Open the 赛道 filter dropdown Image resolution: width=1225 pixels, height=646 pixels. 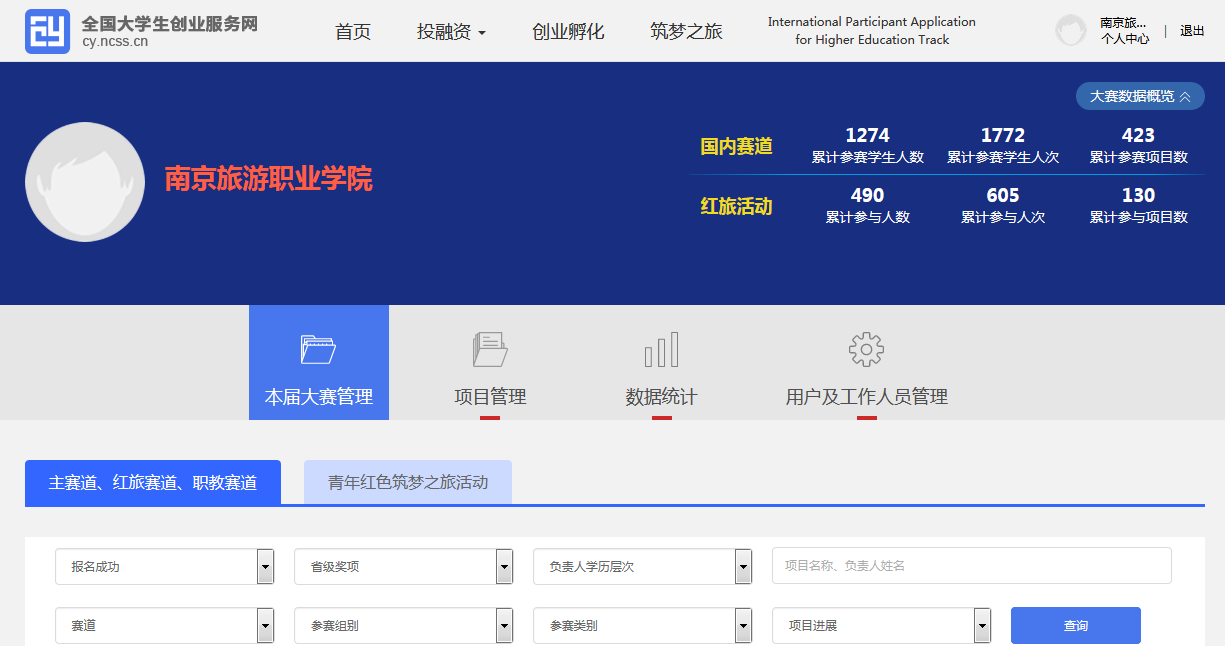(x=164, y=626)
